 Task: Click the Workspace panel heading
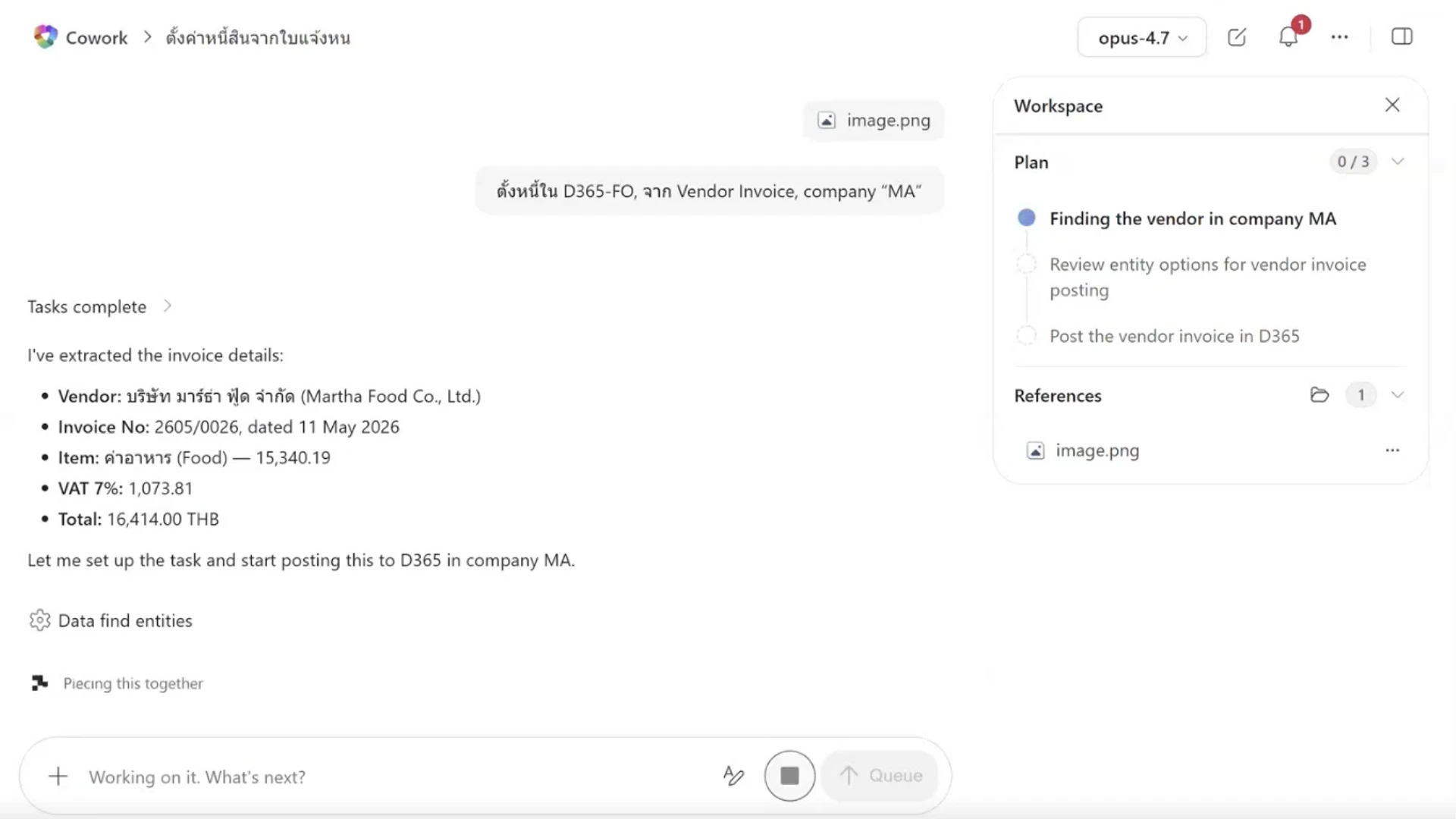click(1058, 105)
